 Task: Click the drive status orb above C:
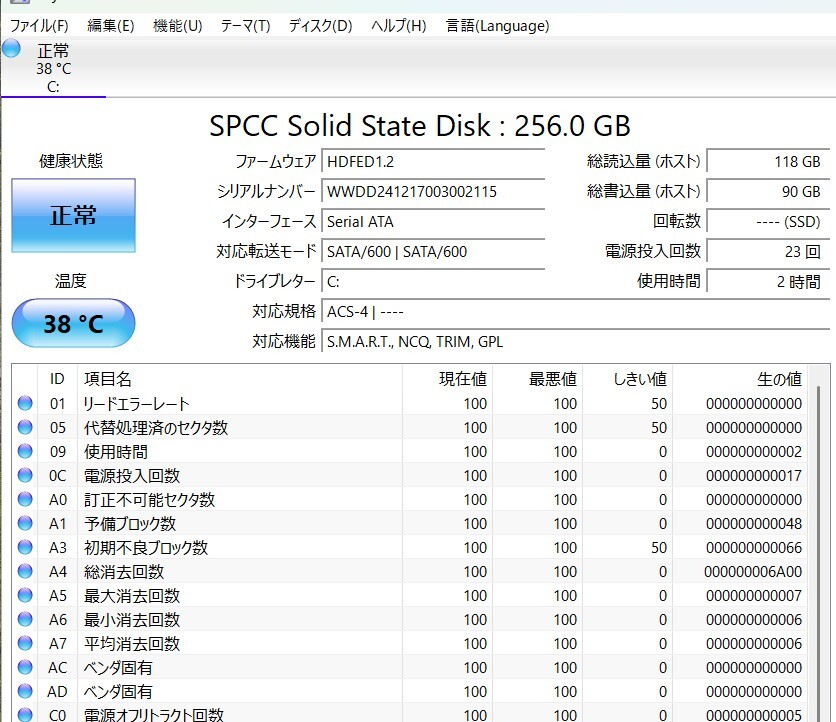[x=11, y=49]
